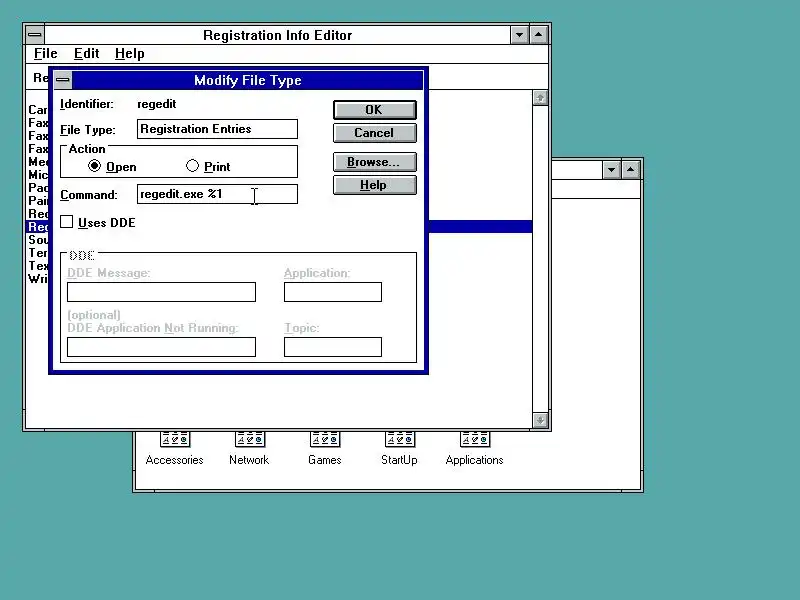Click the list scrollbar up arrow

tap(540, 98)
